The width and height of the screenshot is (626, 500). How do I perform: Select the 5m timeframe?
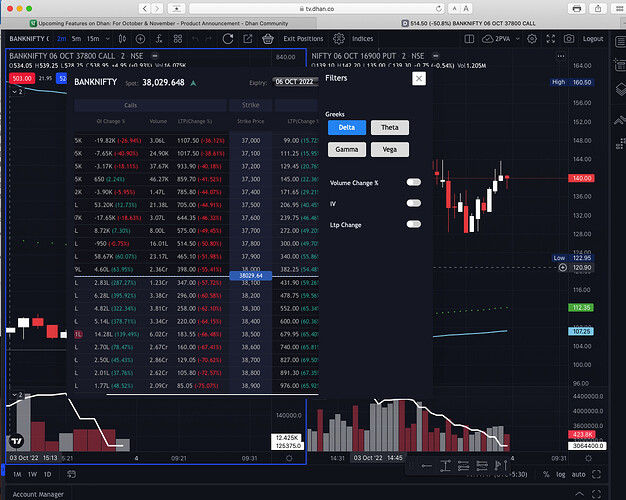click(x=76, y=39)
